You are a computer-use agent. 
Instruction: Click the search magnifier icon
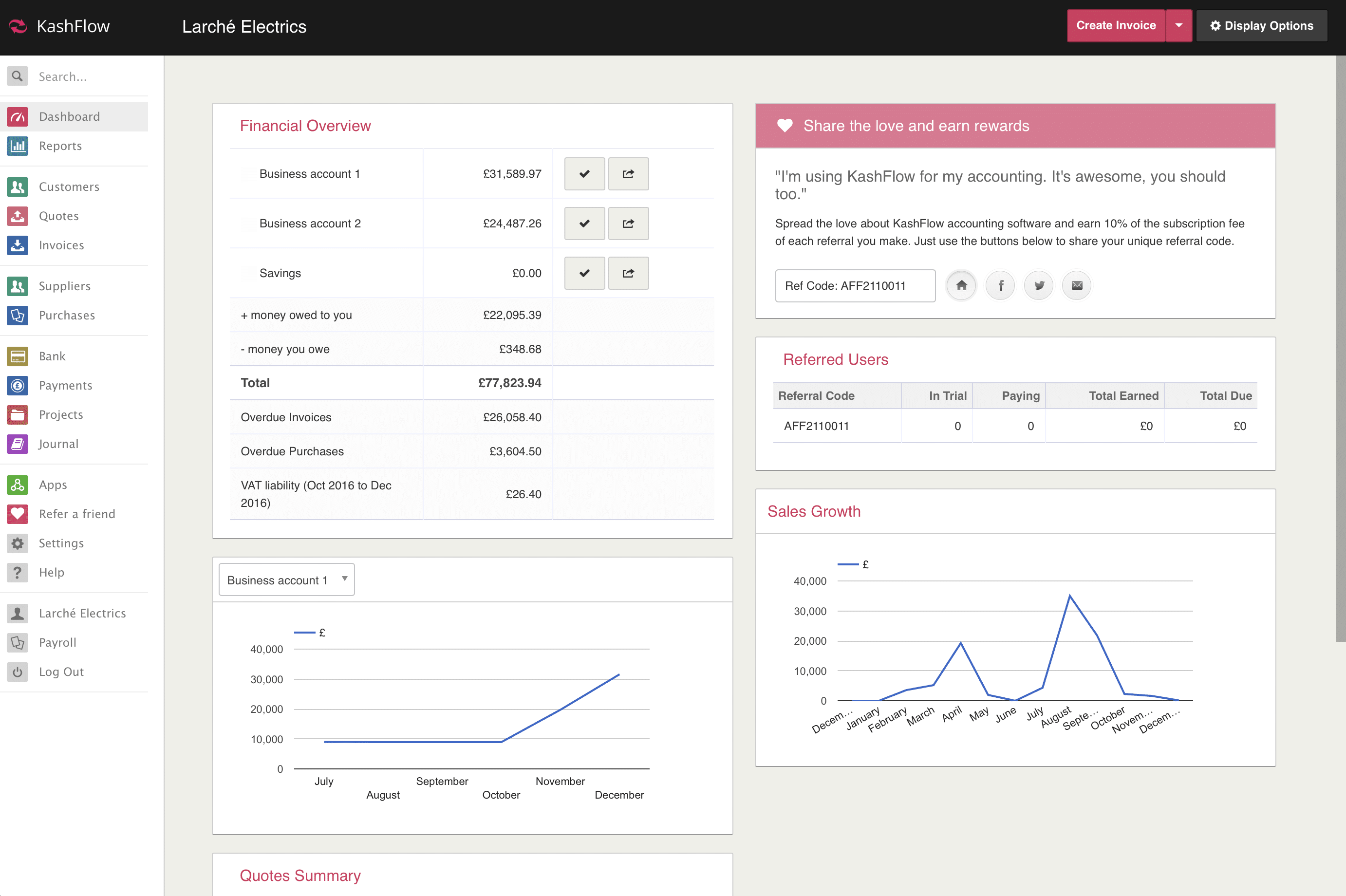18,76
